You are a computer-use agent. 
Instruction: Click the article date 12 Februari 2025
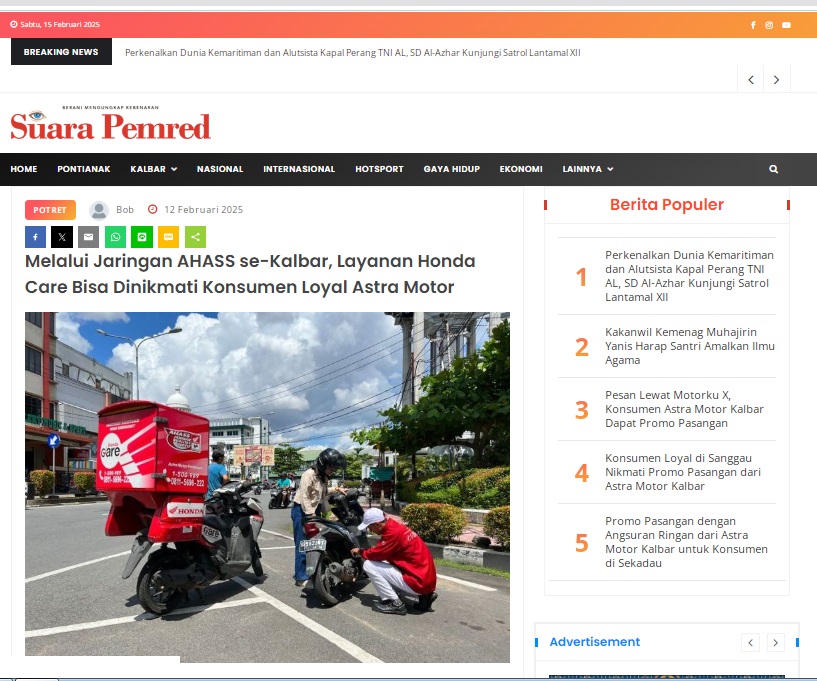pyautogui.click(x=203, y=209)
